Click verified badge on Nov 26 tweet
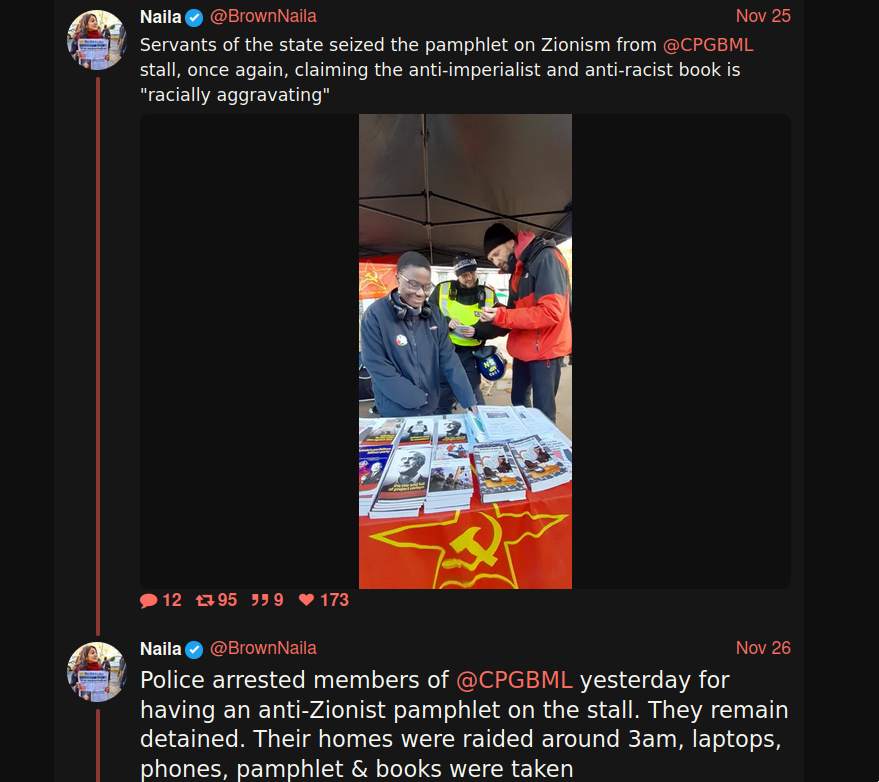This screenshot has width=879, height=782. (x=194, y=650)
